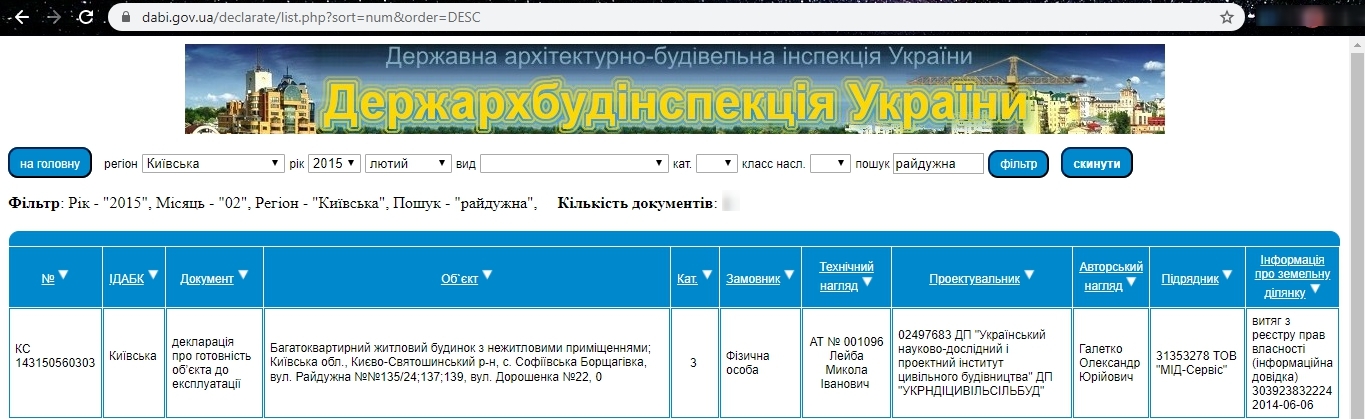This screenshot has width=1365, height=419.
Task: Click sort arrow next to Технічний нагляд
Action: pos(867,282)
